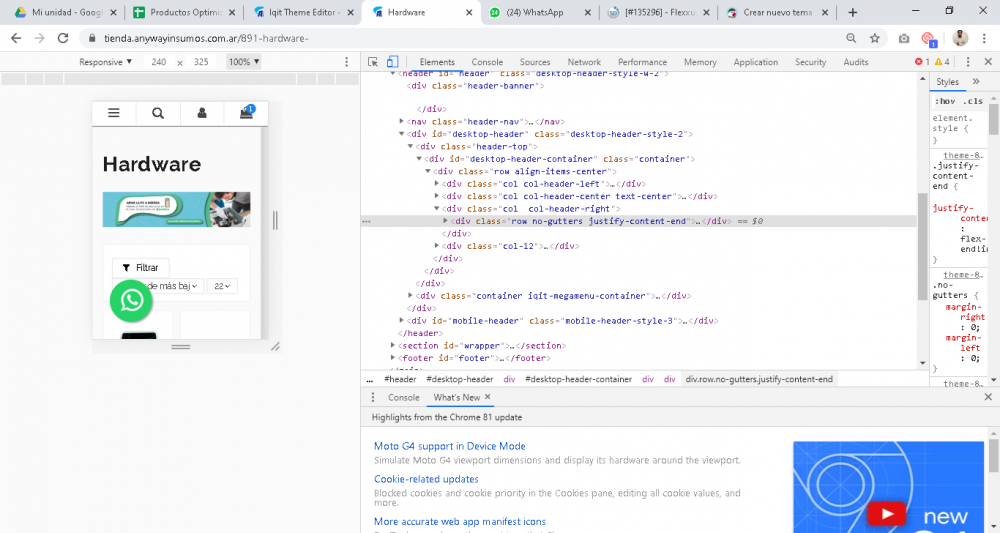1000x533 pixels.
Task: Open the user account icon on page
Action: [202, 113]
